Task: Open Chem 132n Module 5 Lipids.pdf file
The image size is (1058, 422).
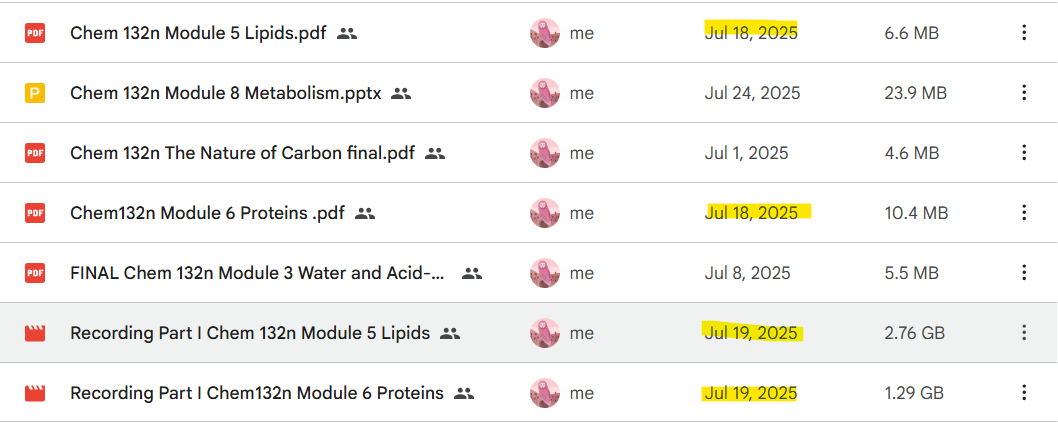Action: pos(198,33)
